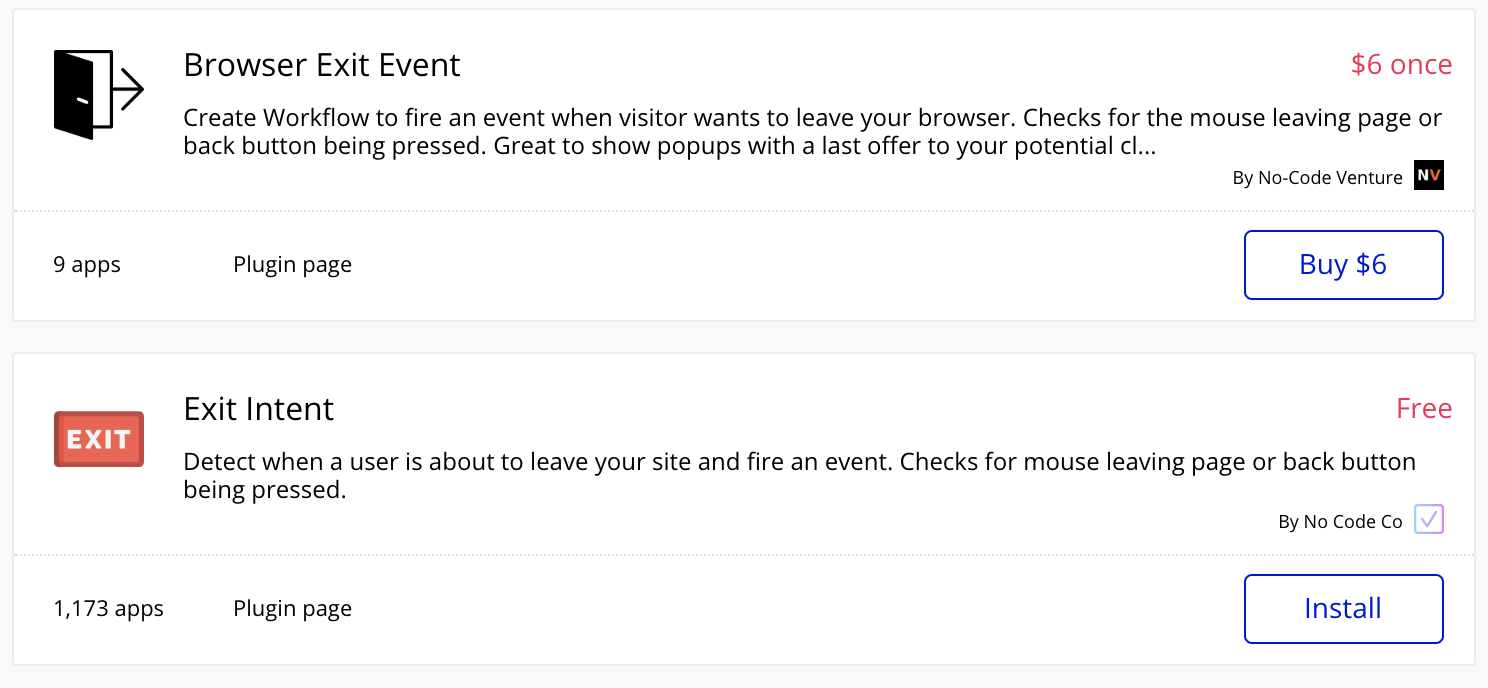Click the Browser Exit Event door icon
The height and width of the screenshot is (688, 1488).
(98, 93)
